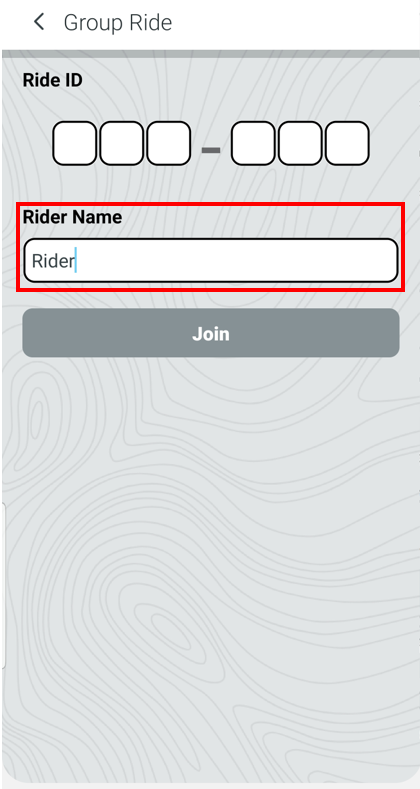Click the dash between Ride ID groups
The width and height of the screenshot is (420, 789).
point(211,149)
